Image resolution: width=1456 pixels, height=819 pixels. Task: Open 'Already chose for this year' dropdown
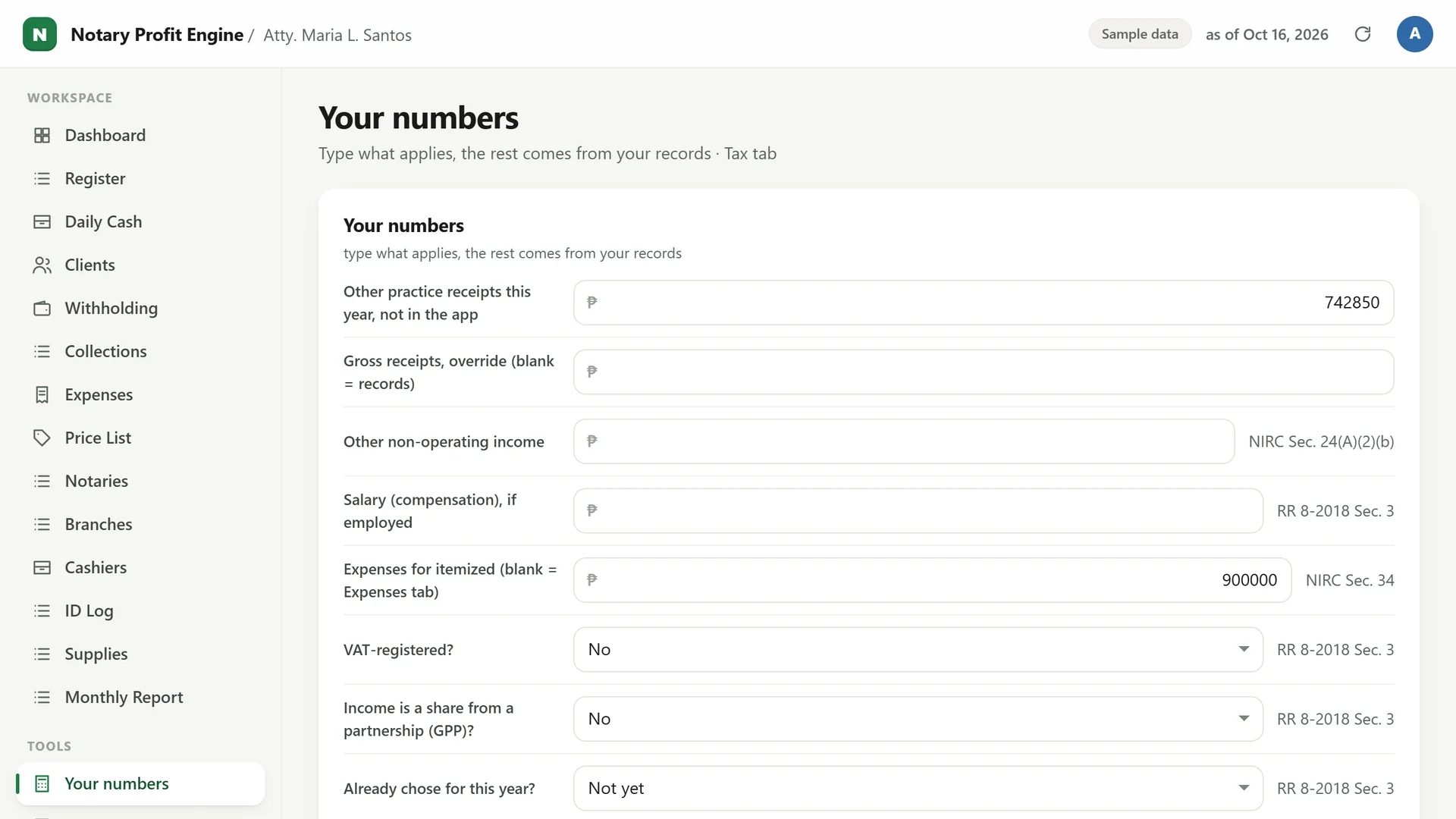pyautogui.click(x=918, y=788)
